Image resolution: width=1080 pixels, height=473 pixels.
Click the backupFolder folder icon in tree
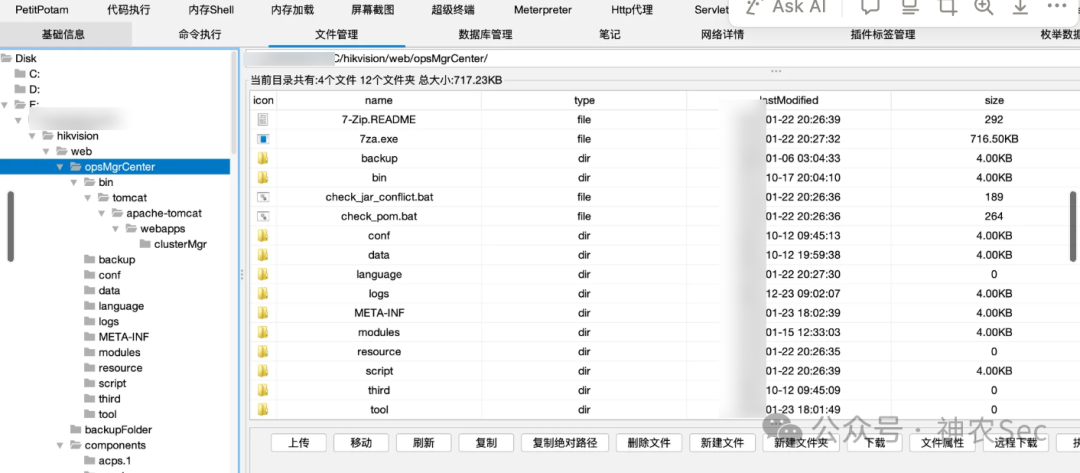(x=76, y=430)
